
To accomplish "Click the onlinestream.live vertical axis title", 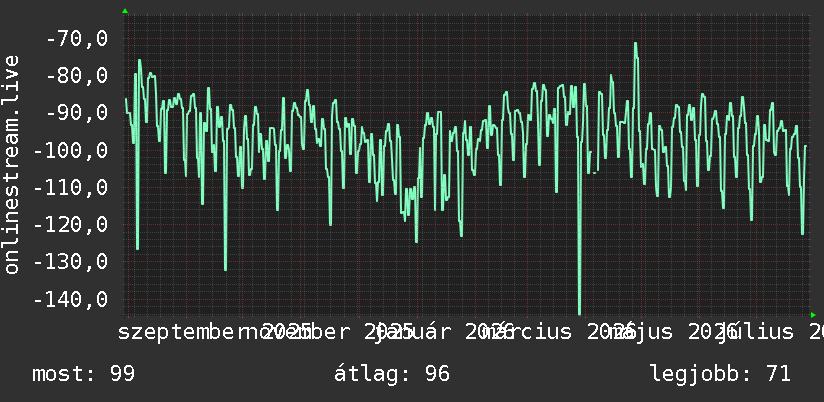I will [x=11, y=164].
